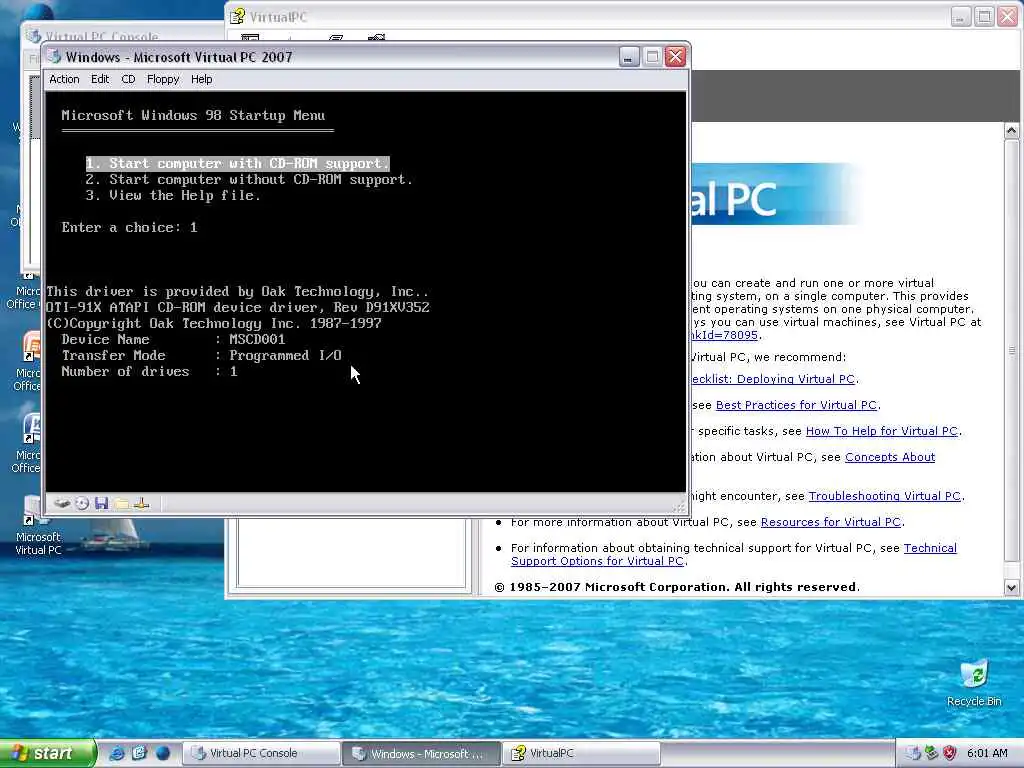The image size is (1024, 768).
Task: Switch to VirtualPC help taskbar button
Action: pos(583,754)
